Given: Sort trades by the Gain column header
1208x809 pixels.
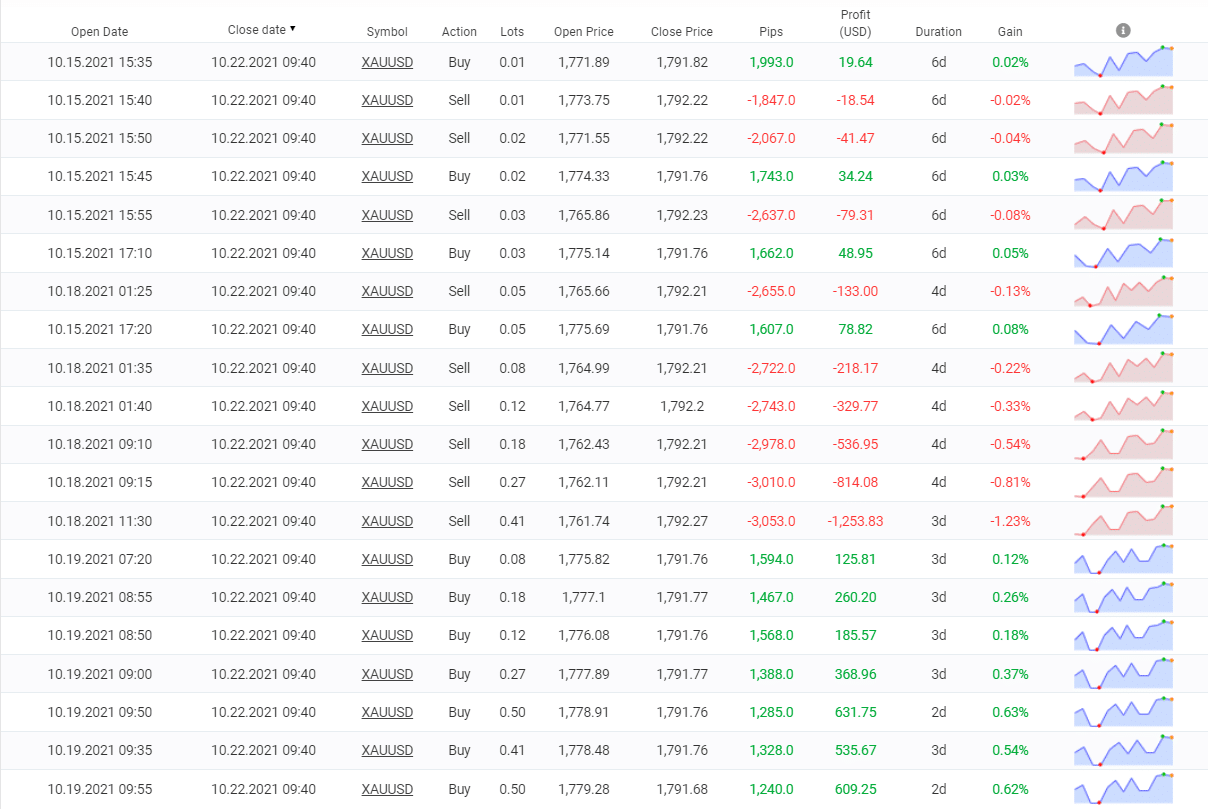Looking at the screenshot, I should pos(1010,32).
